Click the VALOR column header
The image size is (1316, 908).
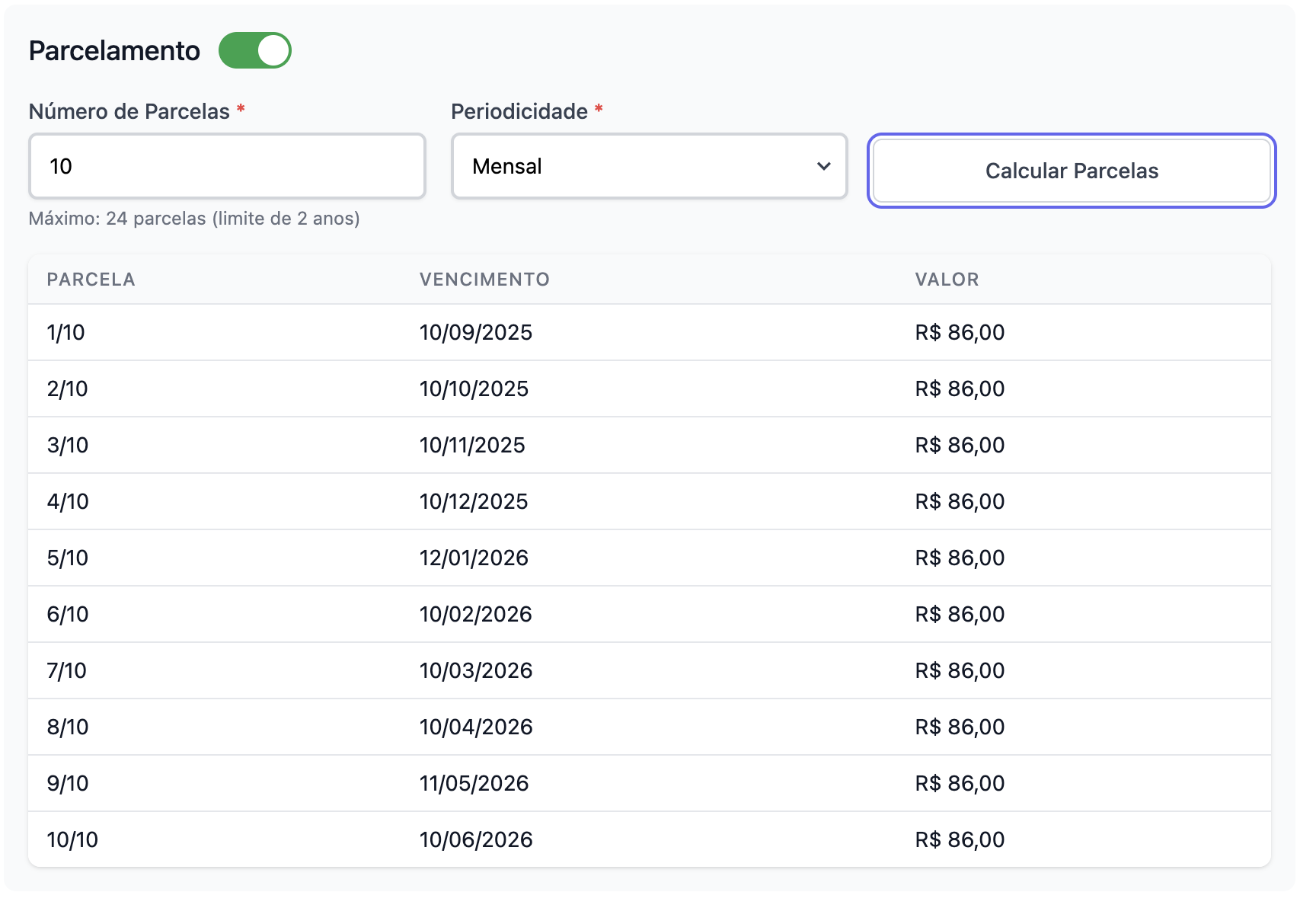coord(947,280)
